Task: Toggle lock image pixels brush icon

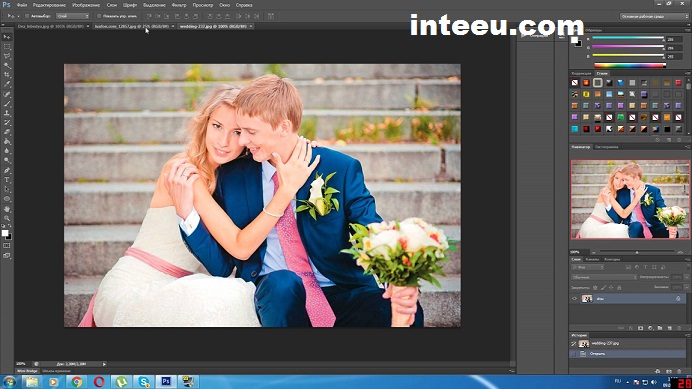Action: click(x=603, y=287)
